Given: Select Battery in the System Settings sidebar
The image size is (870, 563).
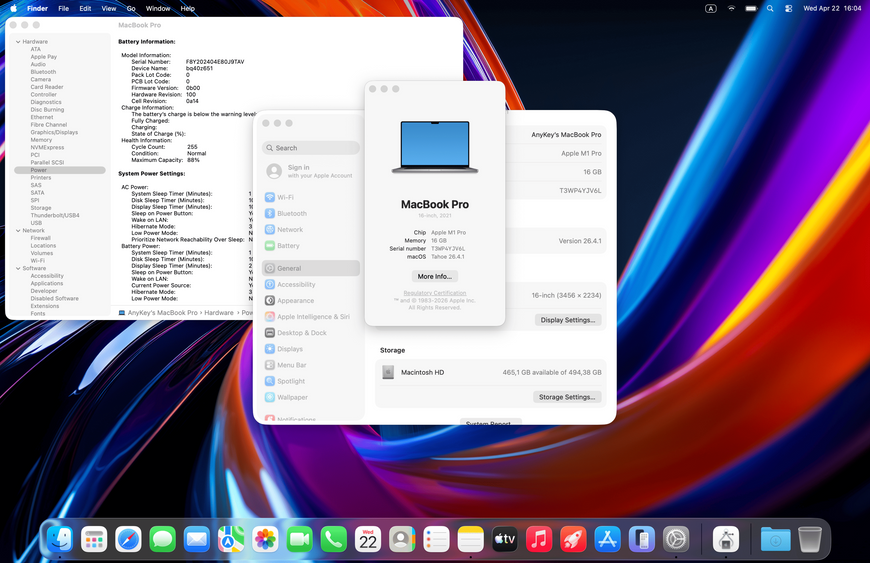Looking at the screenshot, I should coord(311,245).
